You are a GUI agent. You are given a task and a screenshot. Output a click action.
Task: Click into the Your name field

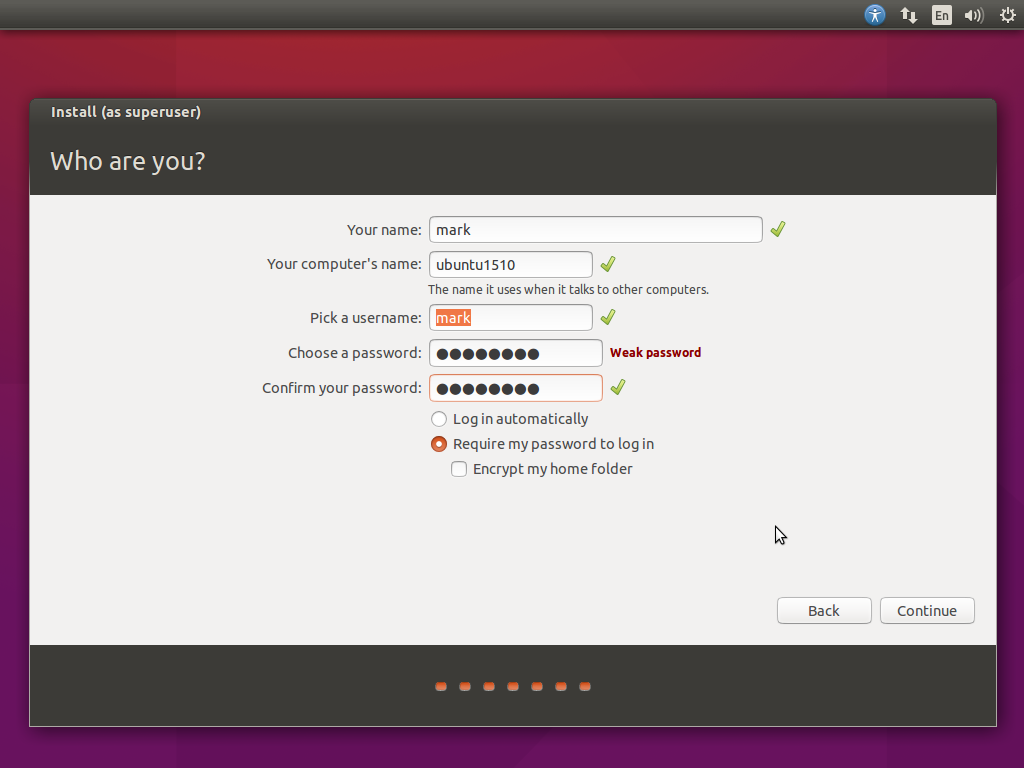595,229
